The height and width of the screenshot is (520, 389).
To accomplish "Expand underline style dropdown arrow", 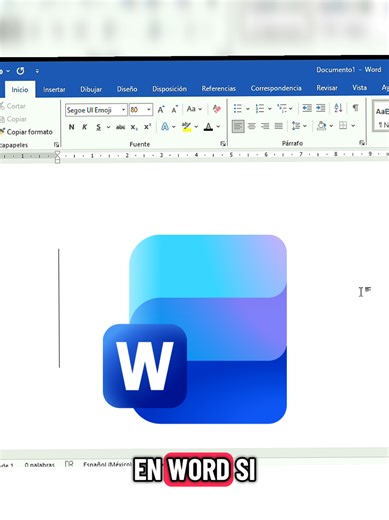I will (108, 127).
